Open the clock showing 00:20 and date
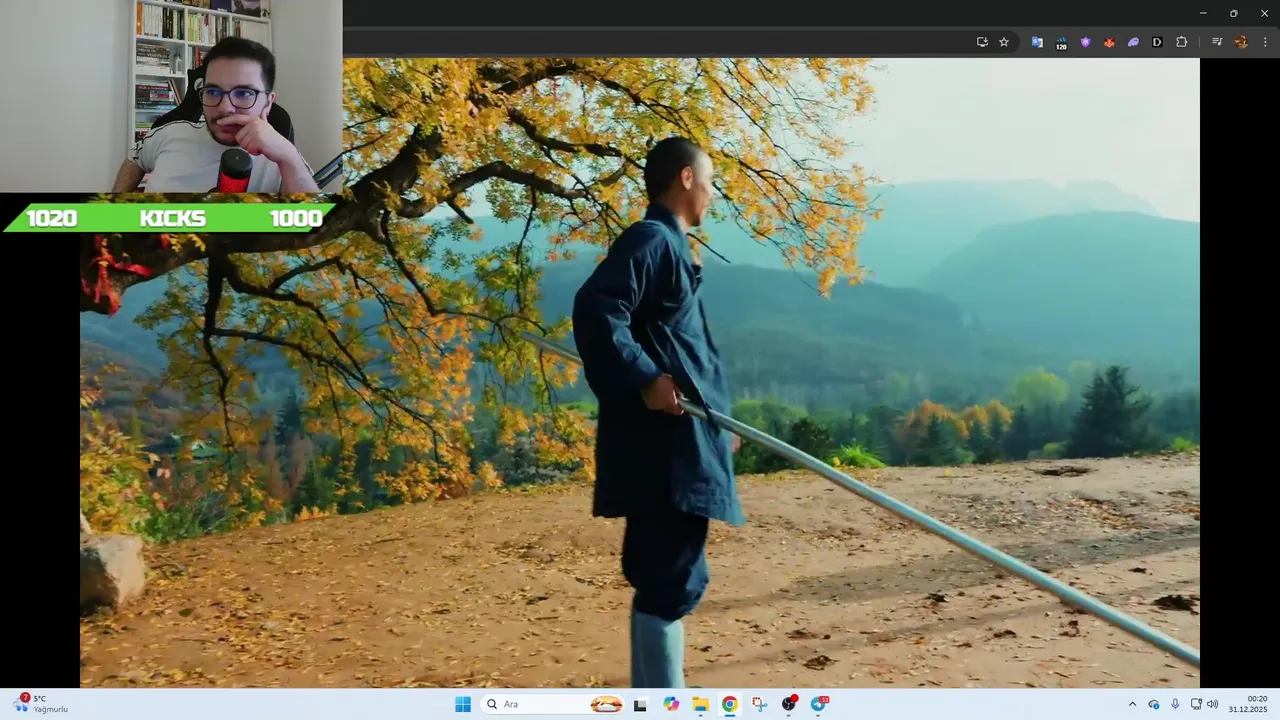This screenshot has height=720, width=1280. point(1249,704)
